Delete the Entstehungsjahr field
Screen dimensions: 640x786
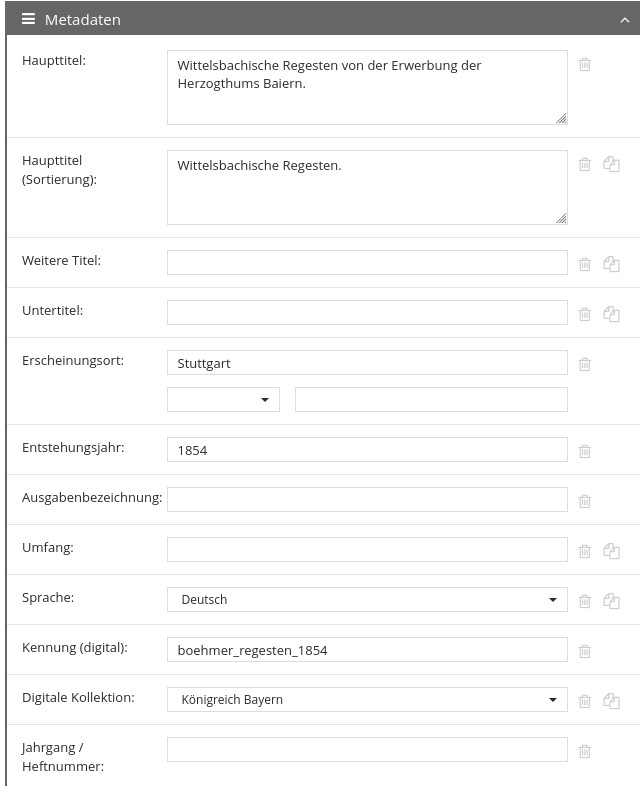584,451
